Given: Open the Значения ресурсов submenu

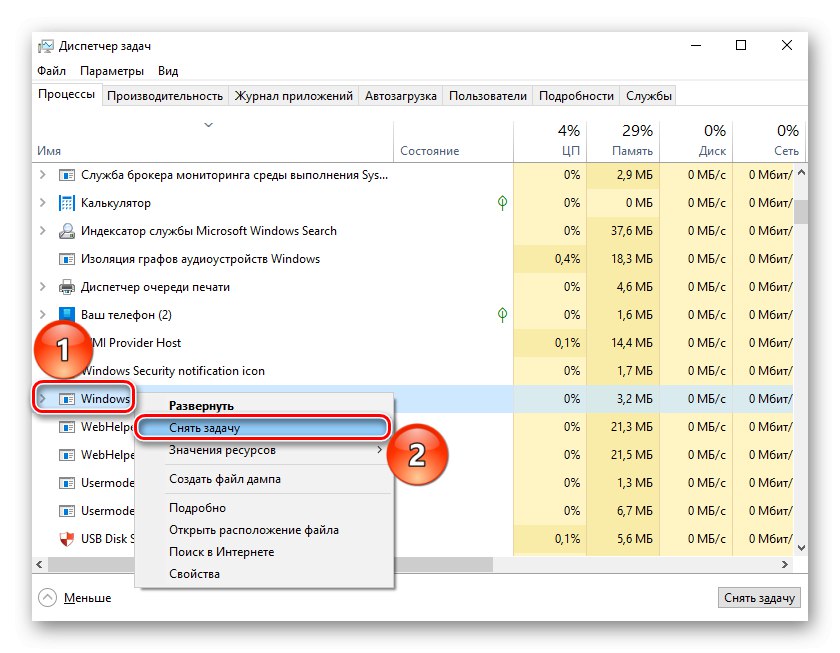Looking at the screenshot, I should 264,450.
